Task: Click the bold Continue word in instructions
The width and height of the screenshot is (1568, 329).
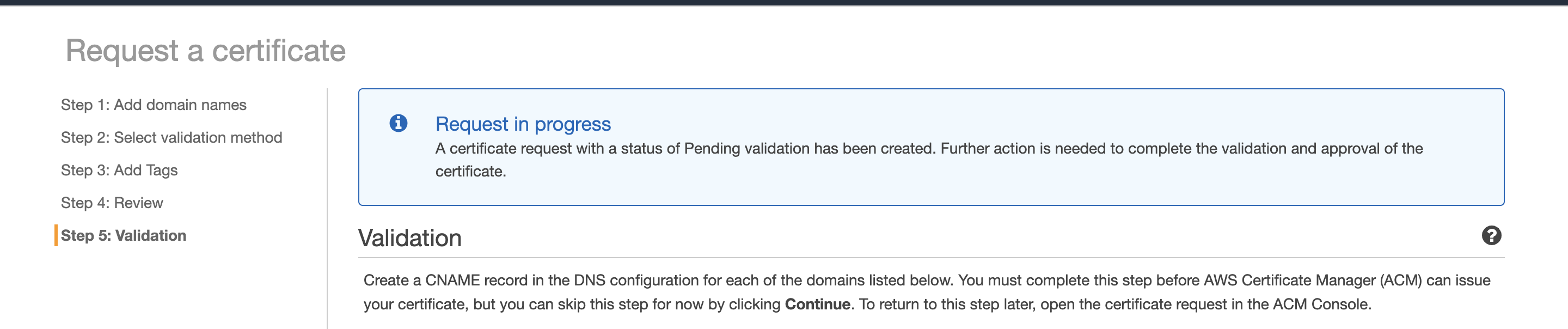Action: click(817, 304)
